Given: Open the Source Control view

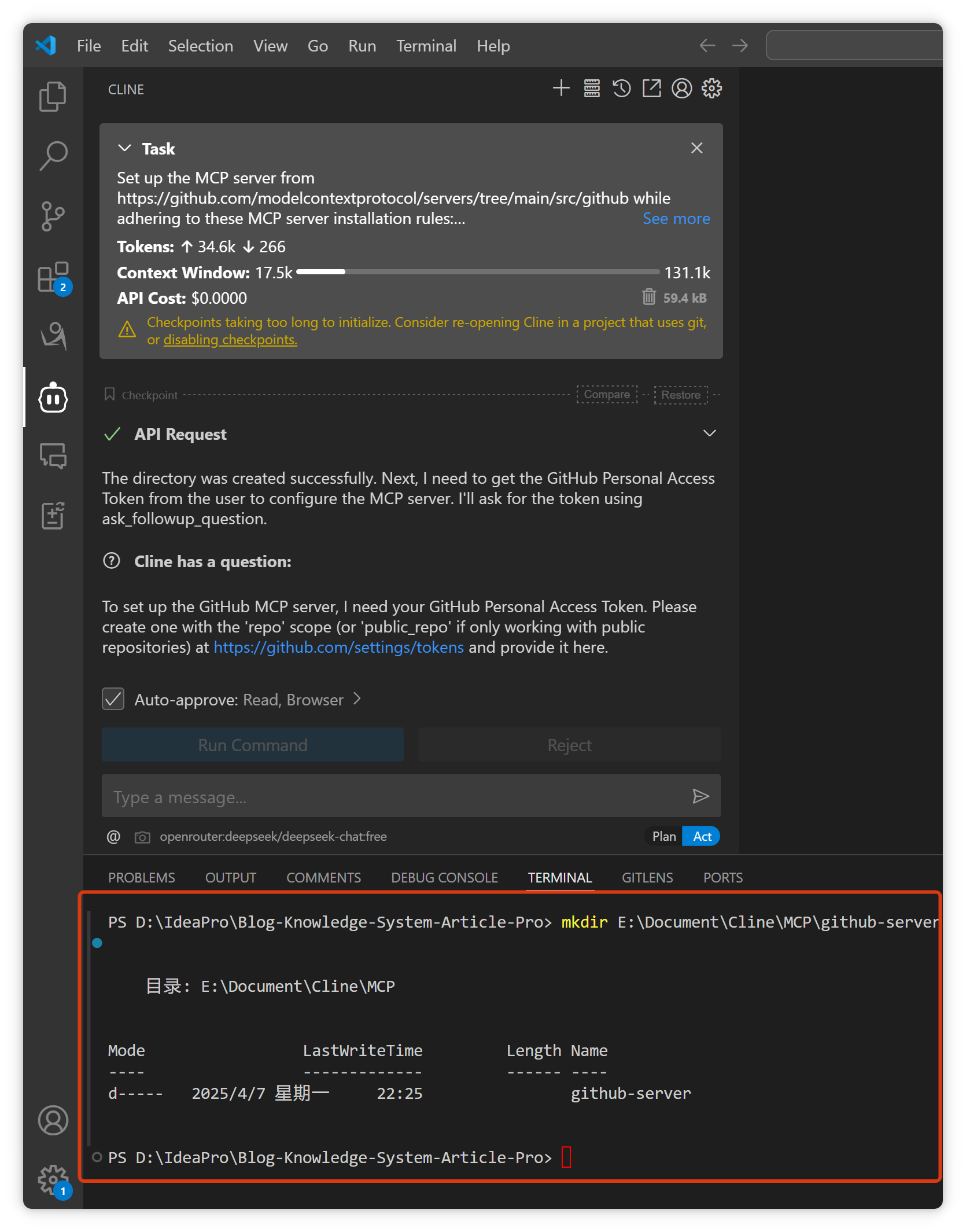Looking at the screenshot, I should point(53,216).
